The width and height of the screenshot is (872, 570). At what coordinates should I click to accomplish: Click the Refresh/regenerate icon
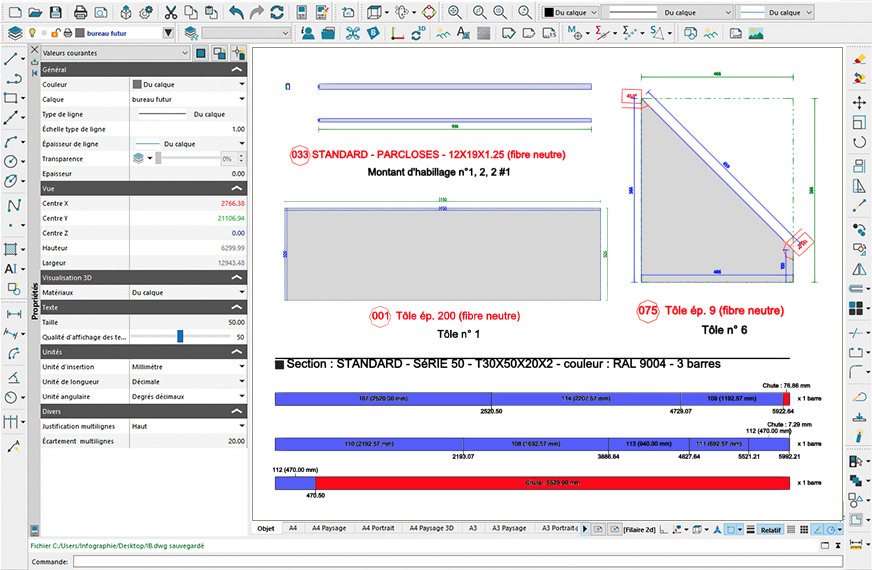277,12
